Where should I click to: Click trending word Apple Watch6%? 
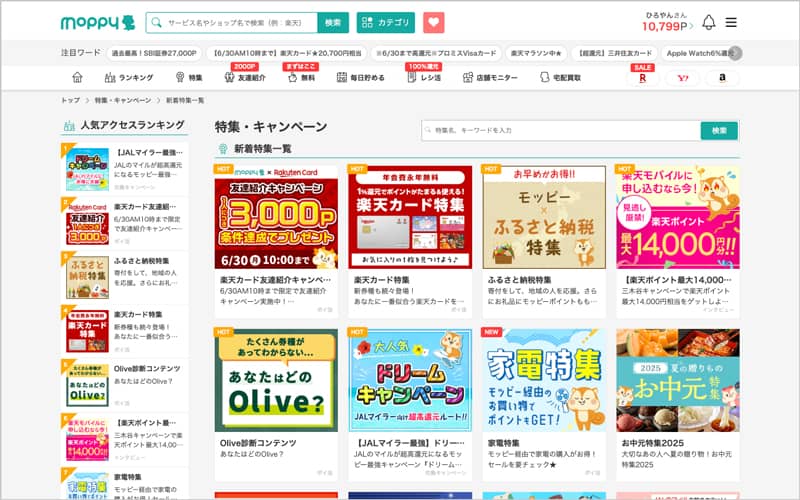click(699, 53)
